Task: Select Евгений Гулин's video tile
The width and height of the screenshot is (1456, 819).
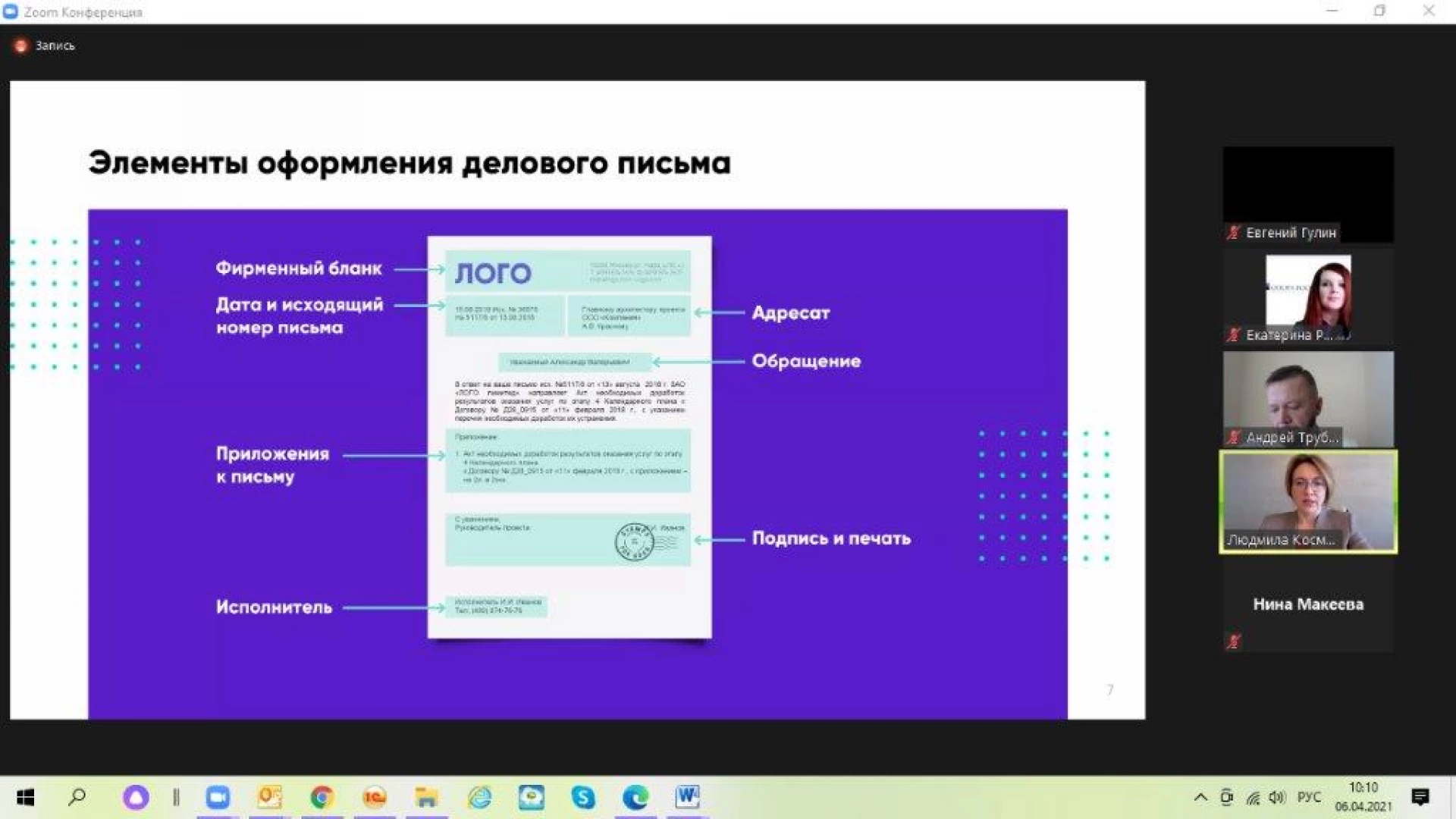Action: [x=1308, y=194]
